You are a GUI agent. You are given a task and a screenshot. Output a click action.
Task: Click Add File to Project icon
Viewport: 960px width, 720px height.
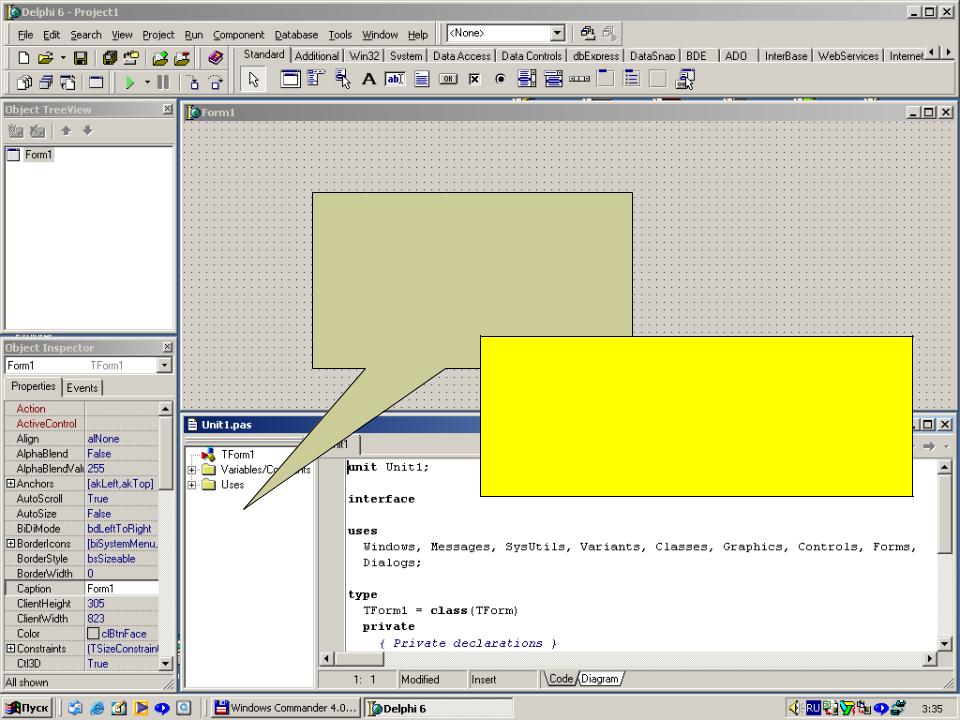[x=160, y=58]
